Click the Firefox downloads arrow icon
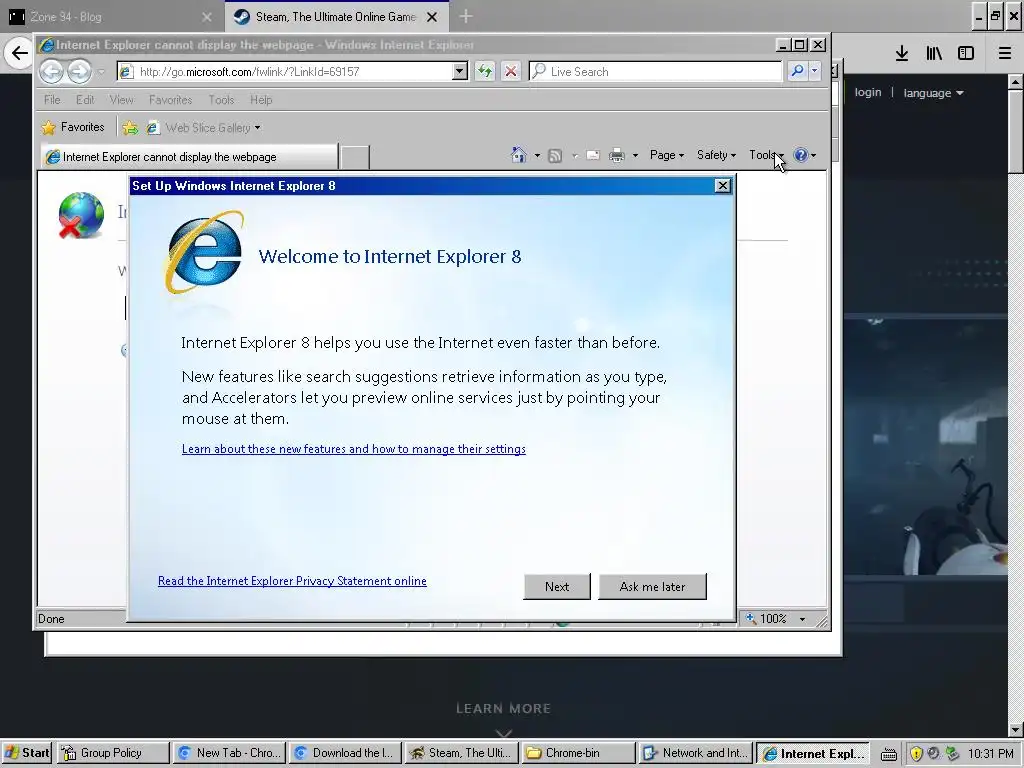Screen dimensions: 1024x768 coord(902,53)
